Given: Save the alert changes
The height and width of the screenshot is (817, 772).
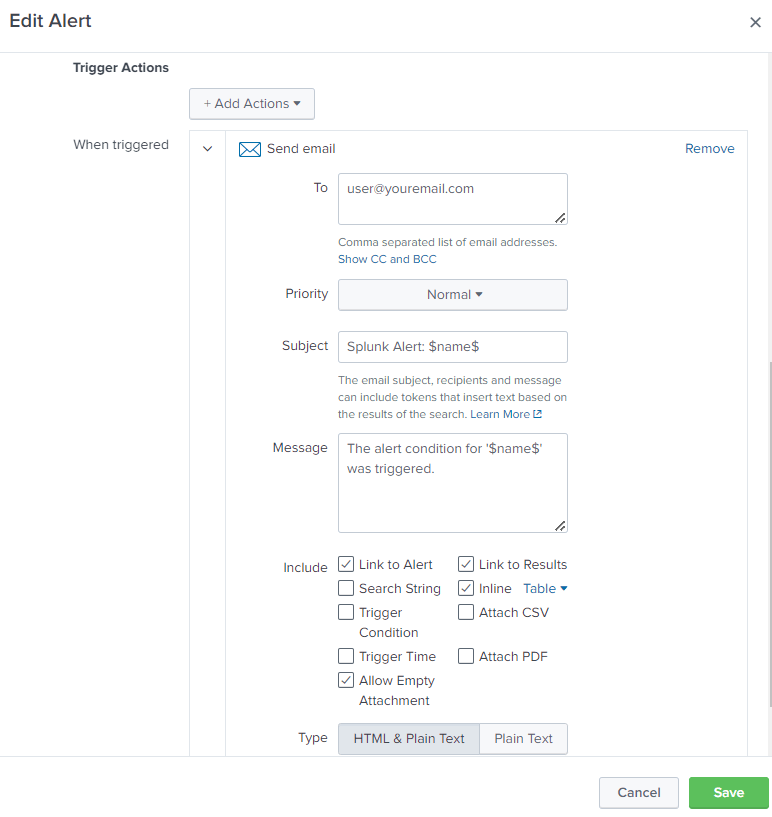Looking at the screenshot, I should click(728, 793).
